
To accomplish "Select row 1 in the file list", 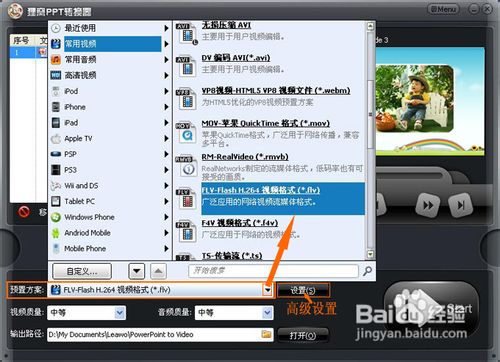I will 29,52.
